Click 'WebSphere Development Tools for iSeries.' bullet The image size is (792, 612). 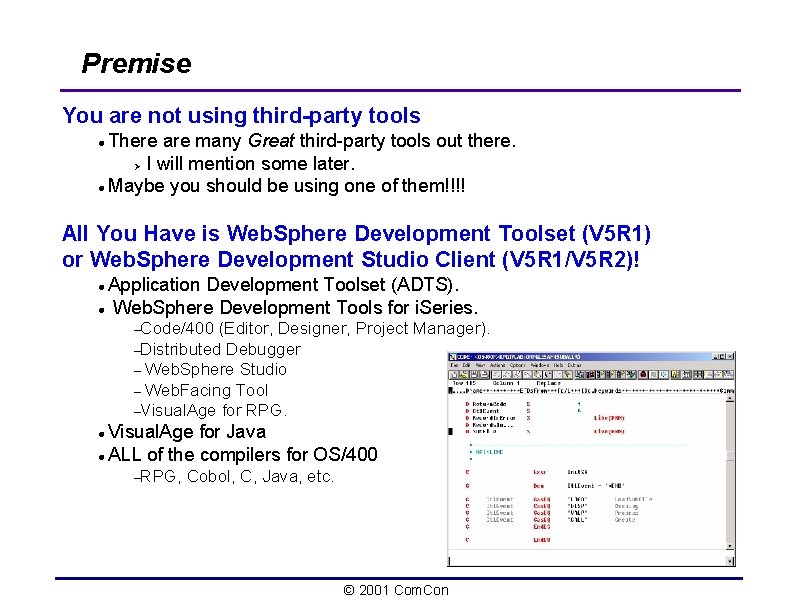pos(295,308)
